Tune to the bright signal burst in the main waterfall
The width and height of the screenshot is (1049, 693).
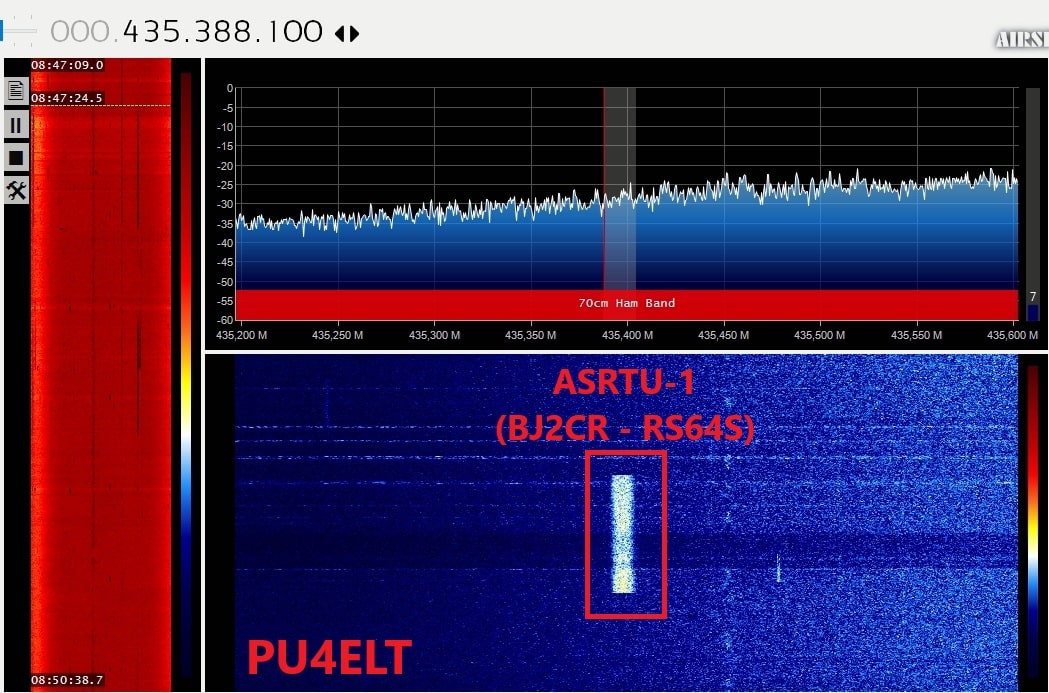pos(623,534)
